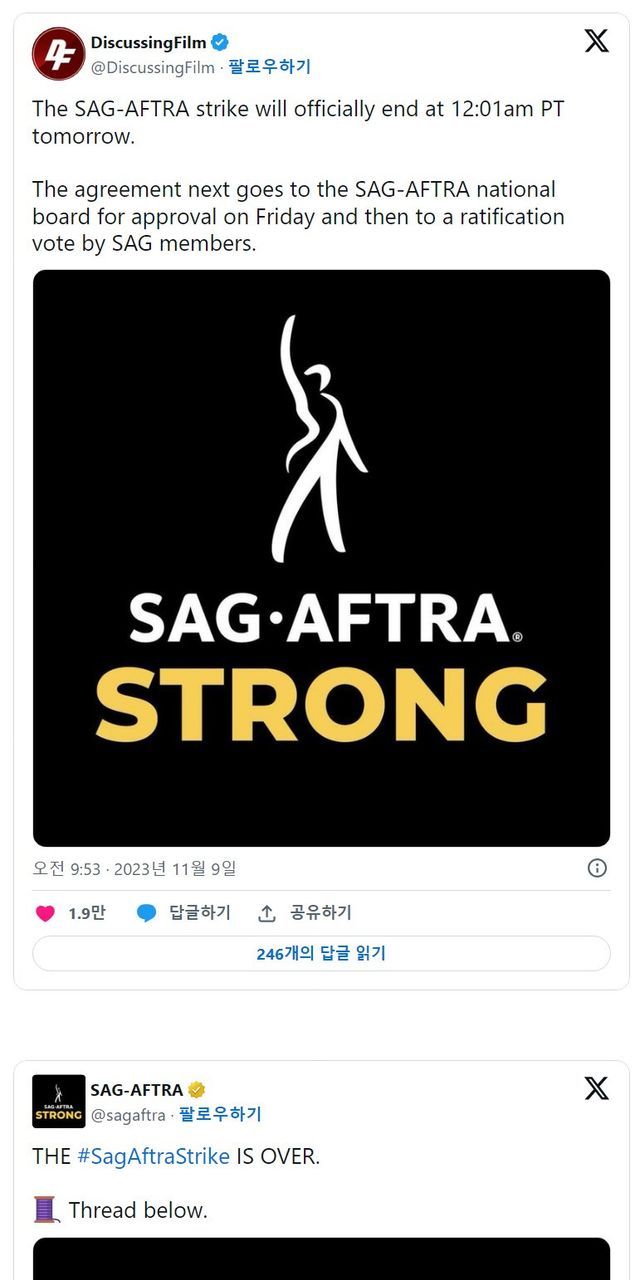Click DiscussingFilm's blue verified badge
This screenshot has height=1280, width=640.
(220, 43)
